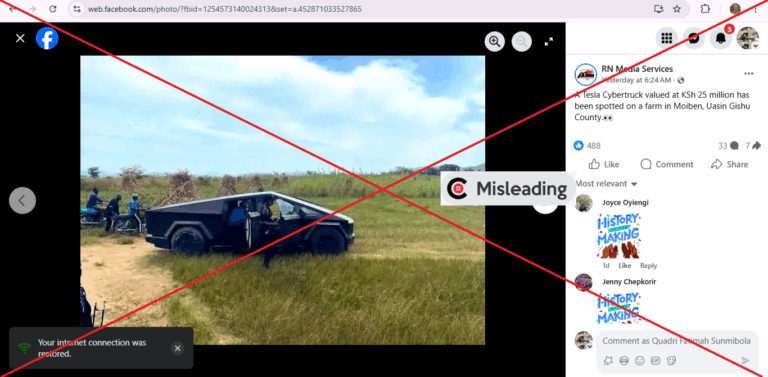Dismiss internet connection restored notification
This screenshot has height=377, width=768.
[177, 348]
